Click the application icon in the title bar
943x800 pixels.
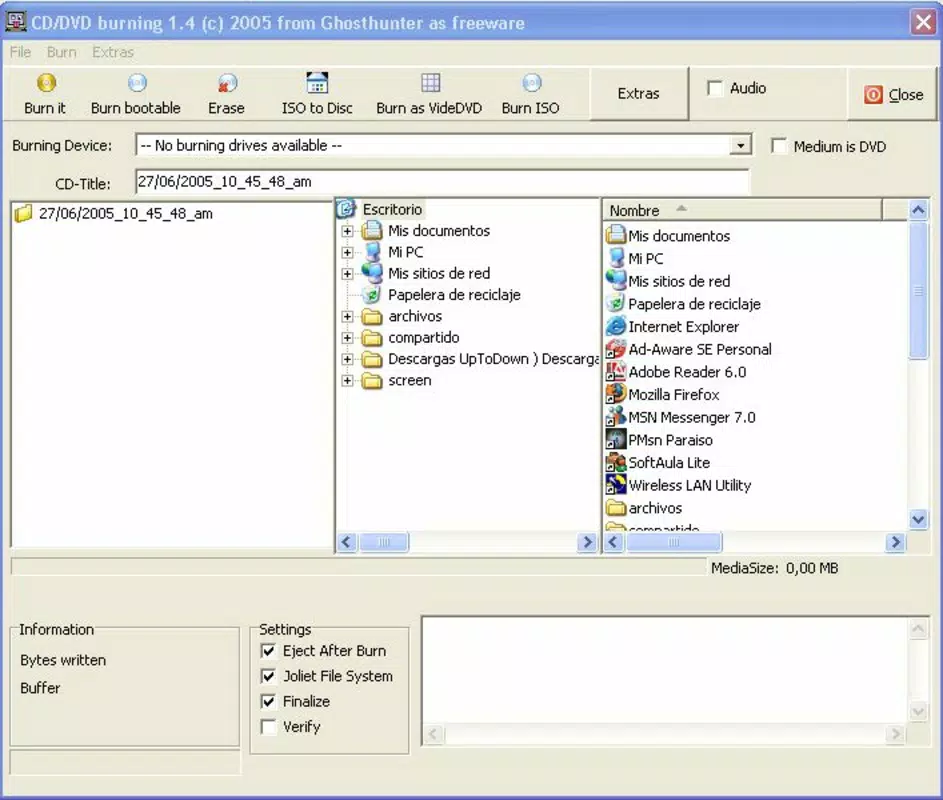coord(16,22)
